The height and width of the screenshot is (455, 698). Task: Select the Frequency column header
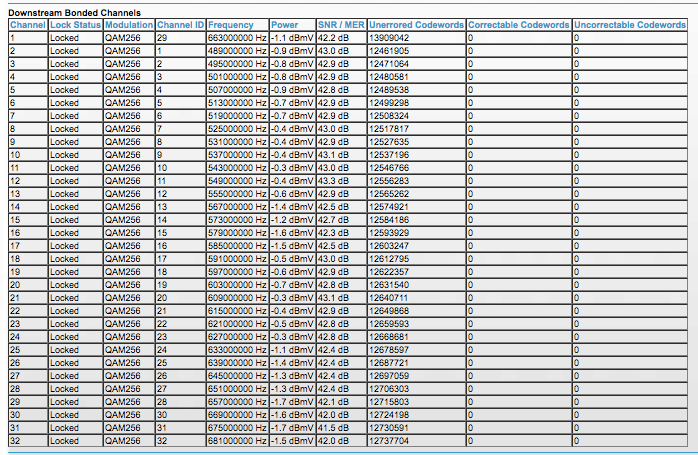click(231, 23)
